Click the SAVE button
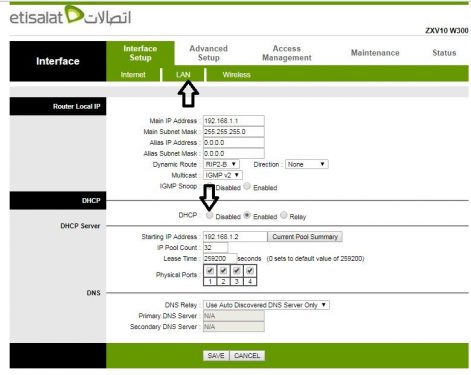471x375 pixels. (216, 356)
